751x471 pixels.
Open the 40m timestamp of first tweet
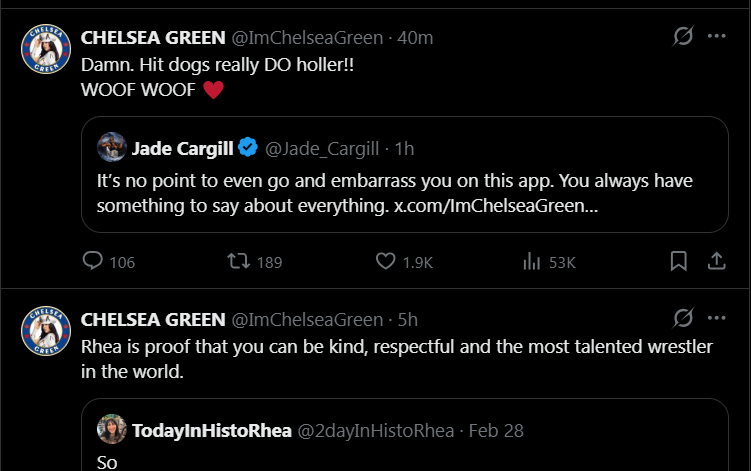tap(415, 38)
